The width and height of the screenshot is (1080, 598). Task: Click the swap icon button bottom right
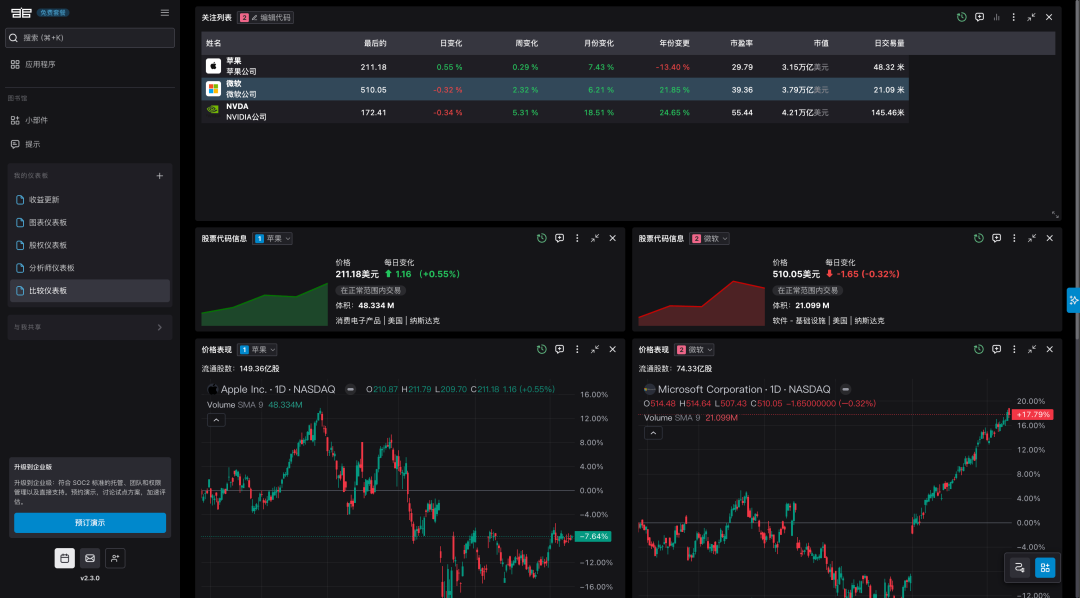[x=1019, y=568]
